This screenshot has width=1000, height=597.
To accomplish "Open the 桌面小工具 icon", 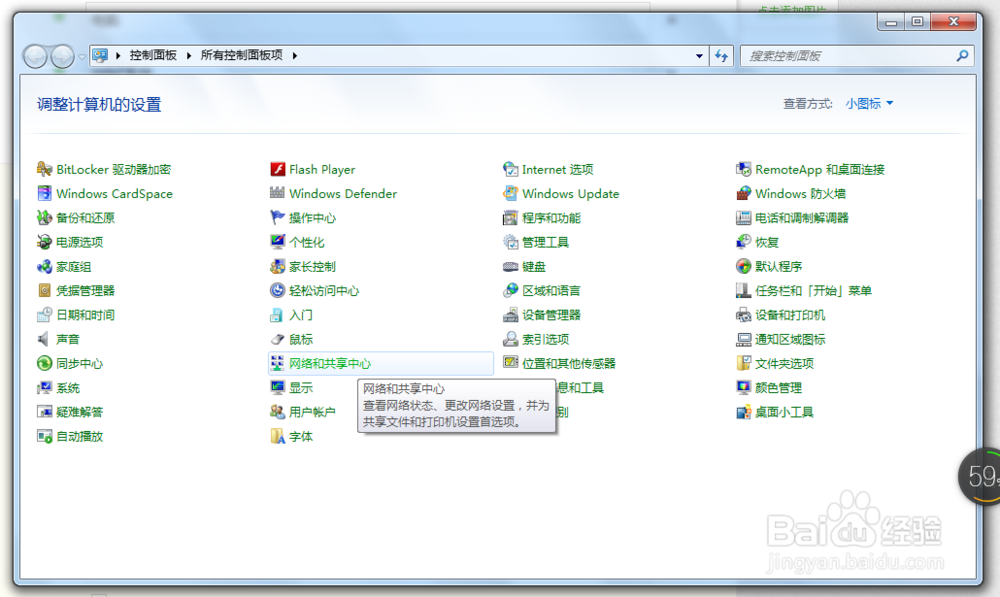I will point(744,411).
